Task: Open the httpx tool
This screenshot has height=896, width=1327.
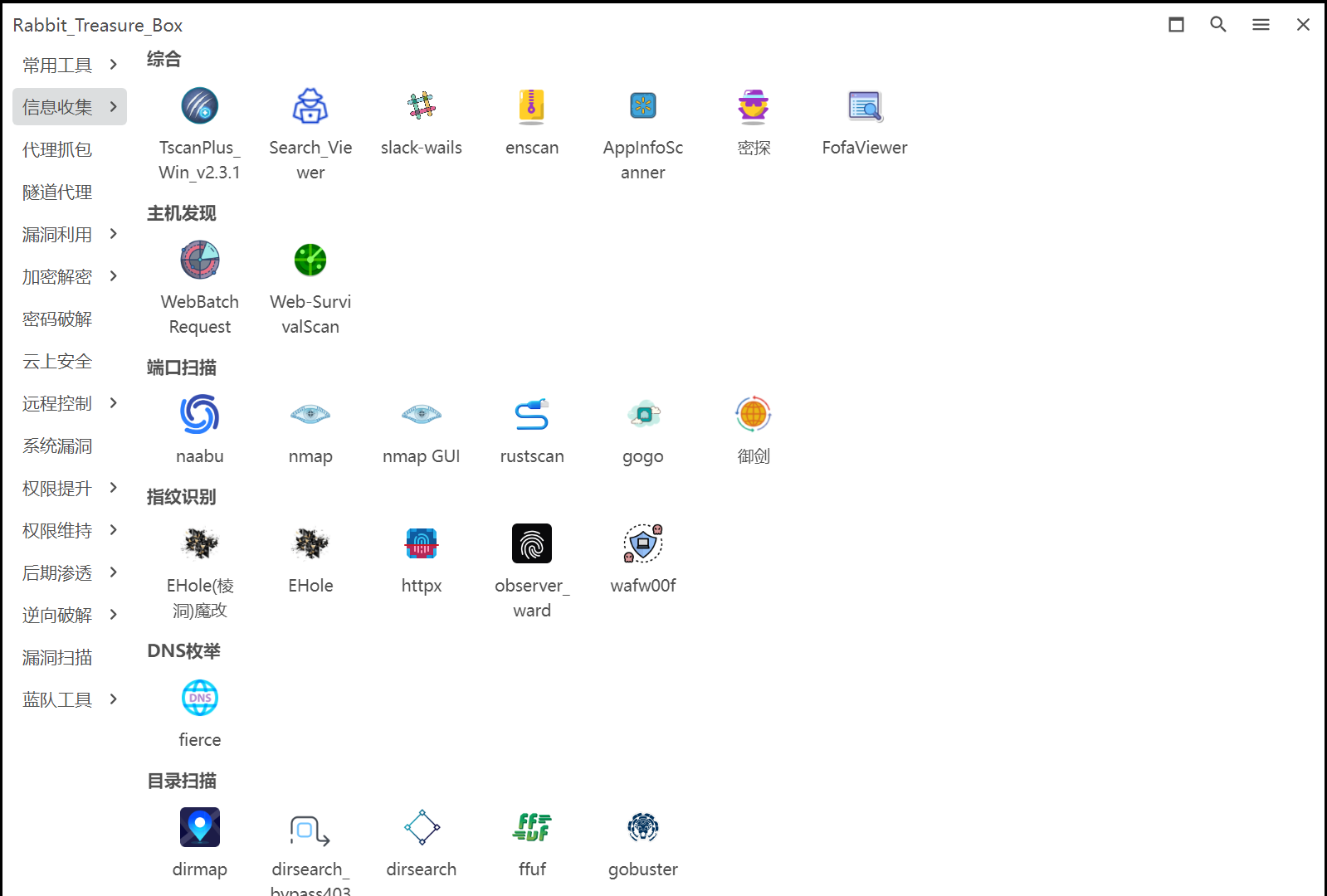Action: click(x=422, y=544)
